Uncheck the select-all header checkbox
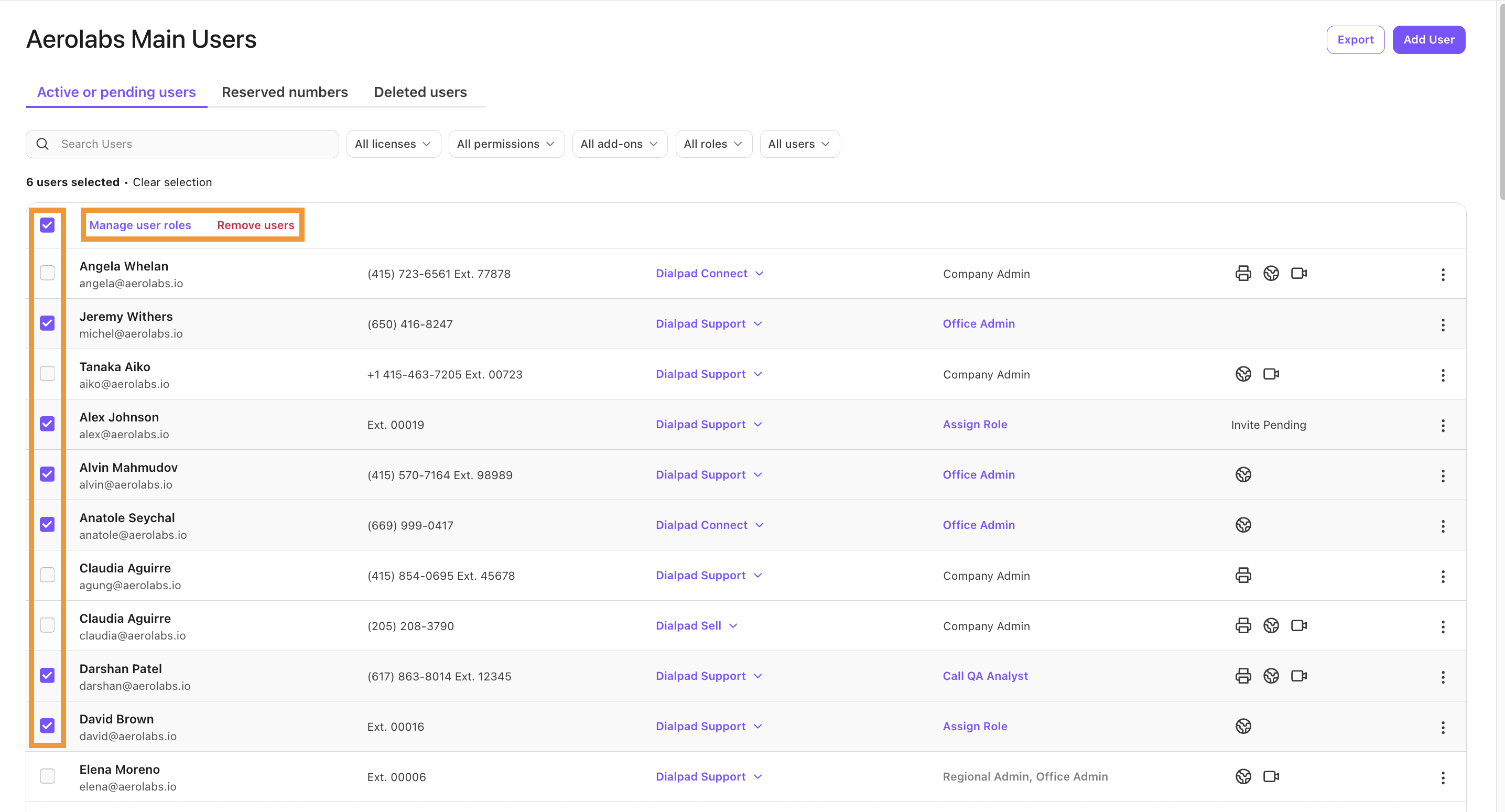1505x812 pixels. [47, 225]
